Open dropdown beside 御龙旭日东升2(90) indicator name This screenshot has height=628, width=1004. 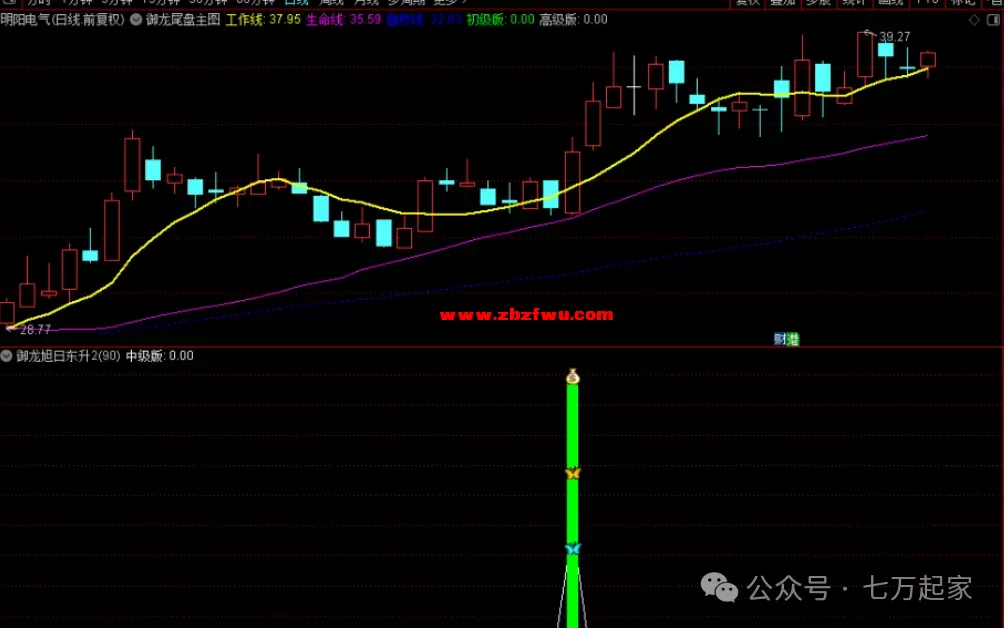tap(6, 356)
